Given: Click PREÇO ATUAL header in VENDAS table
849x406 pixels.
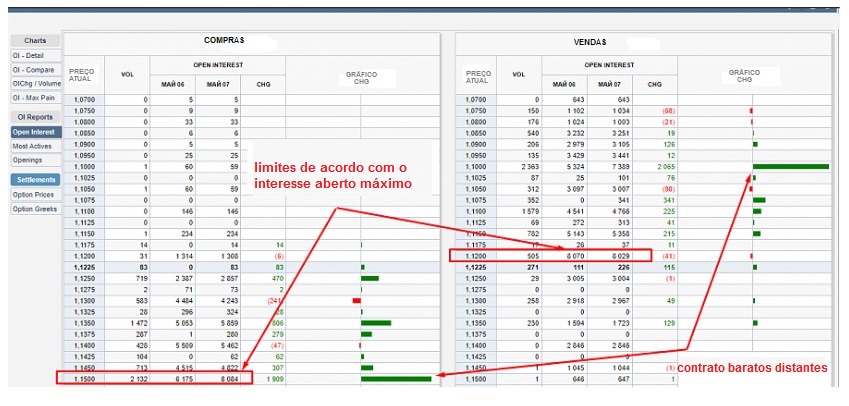Looking at the screenshot, I should coord(479,76).
